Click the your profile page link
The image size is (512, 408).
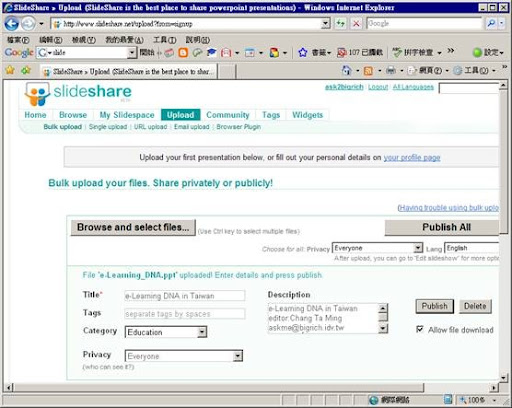[x=412, y=157]
